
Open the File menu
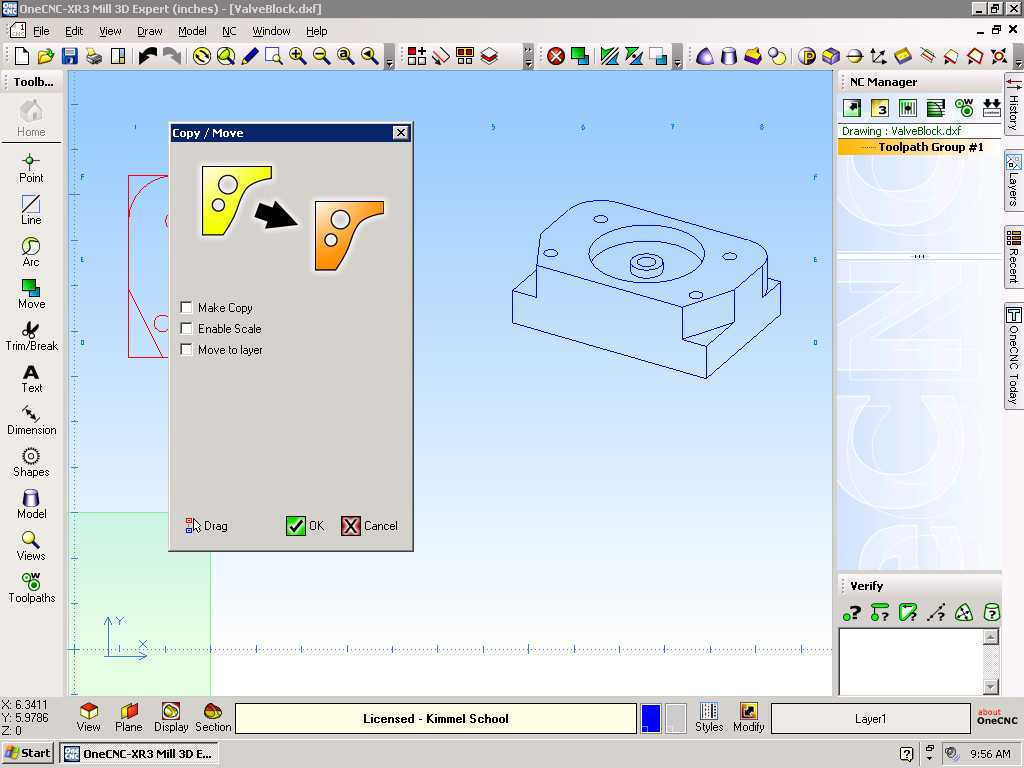click(41, 31)
